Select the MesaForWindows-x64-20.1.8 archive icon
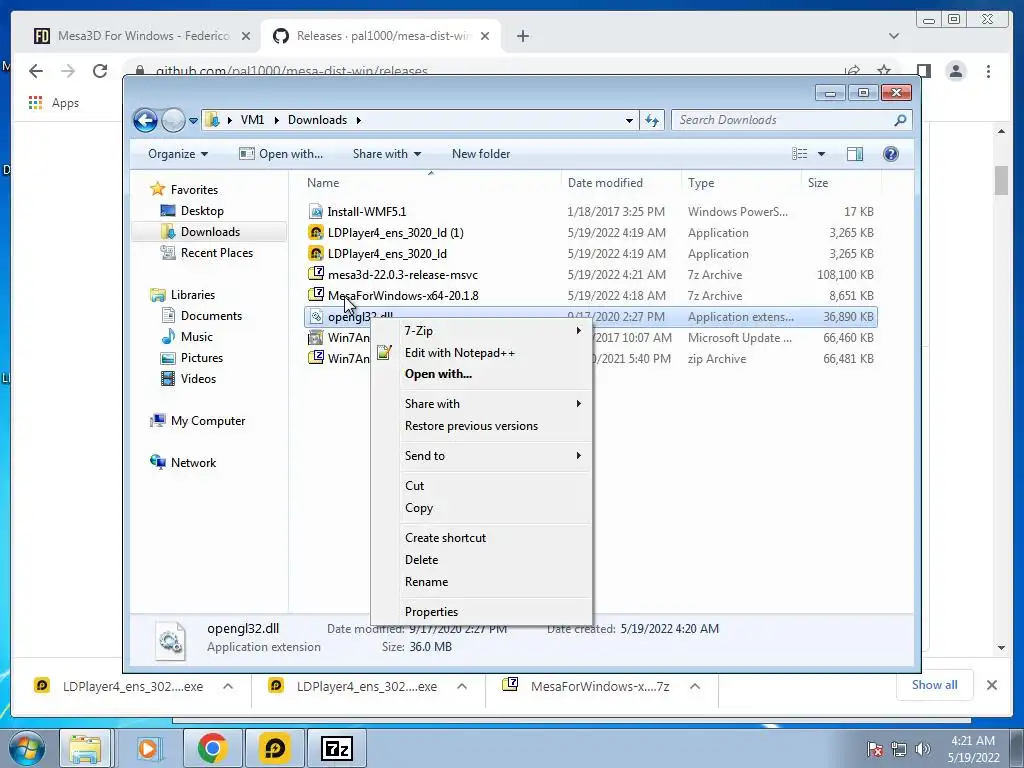The image size is (1024, 768). 316,295
